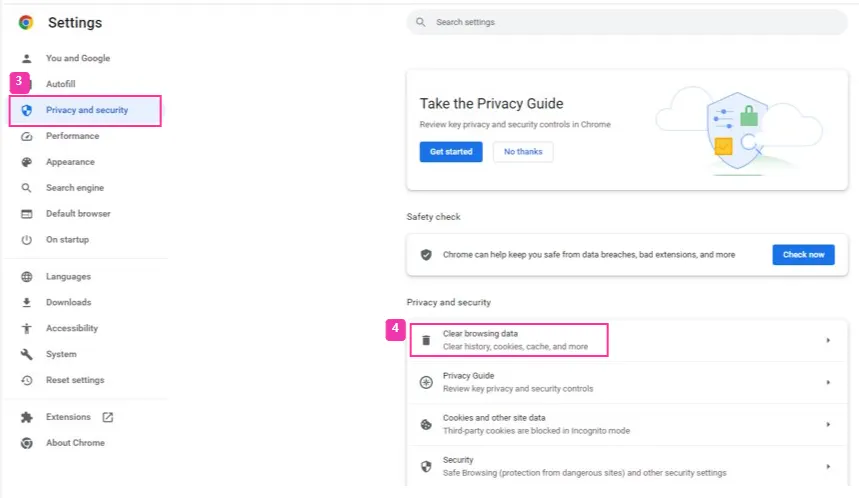Click the Downloads arrow icon
Viewport: 859px width, 498px height.
pos(27,302)
